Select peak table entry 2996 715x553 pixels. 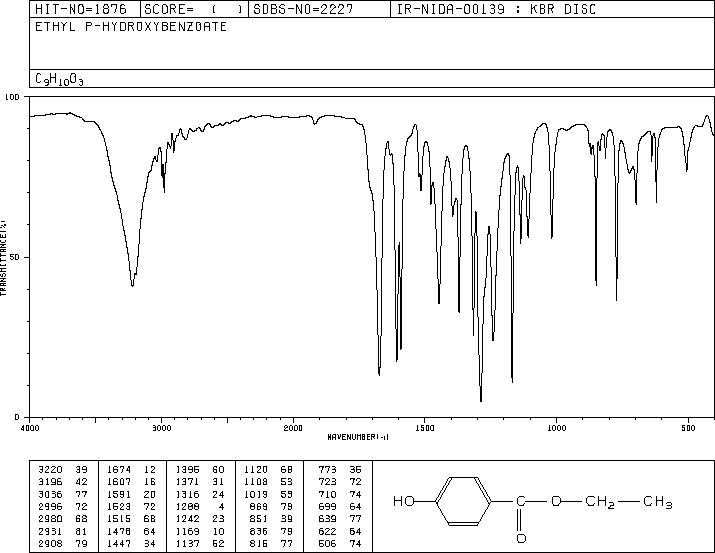(50, 506)
